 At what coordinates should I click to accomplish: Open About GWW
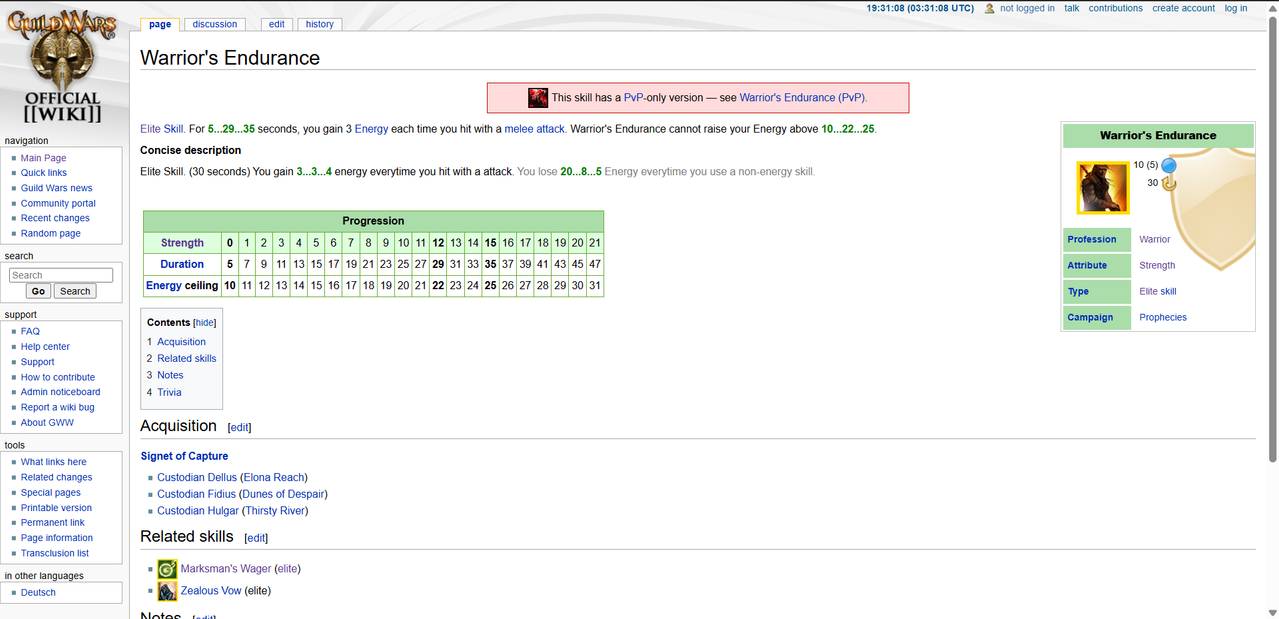click(48, 422)
